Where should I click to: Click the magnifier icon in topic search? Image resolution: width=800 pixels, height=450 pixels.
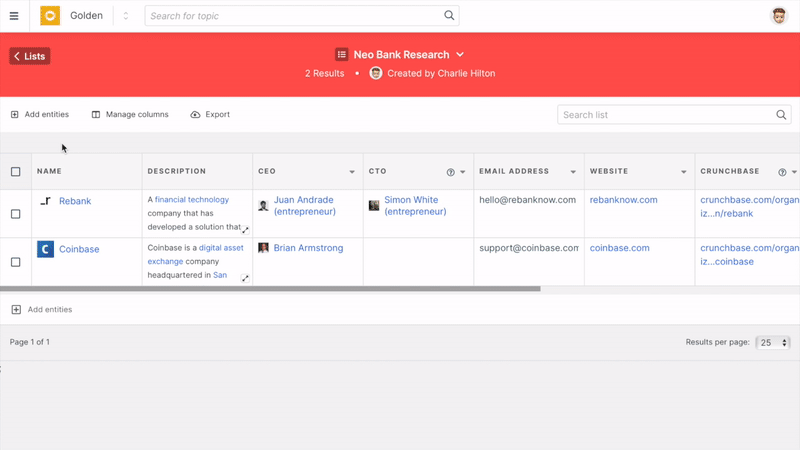point(449,15)
